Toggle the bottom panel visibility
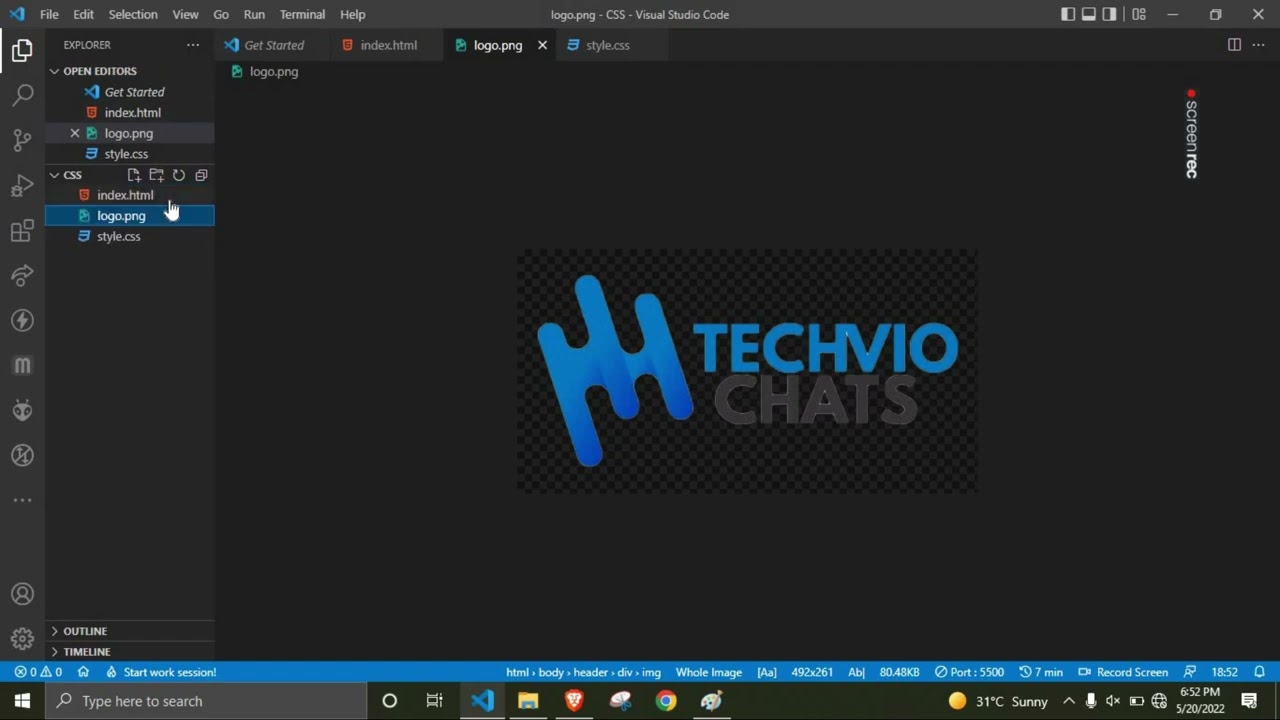The height and width of the screenshot is (720, 1280). coord(1089,14)
